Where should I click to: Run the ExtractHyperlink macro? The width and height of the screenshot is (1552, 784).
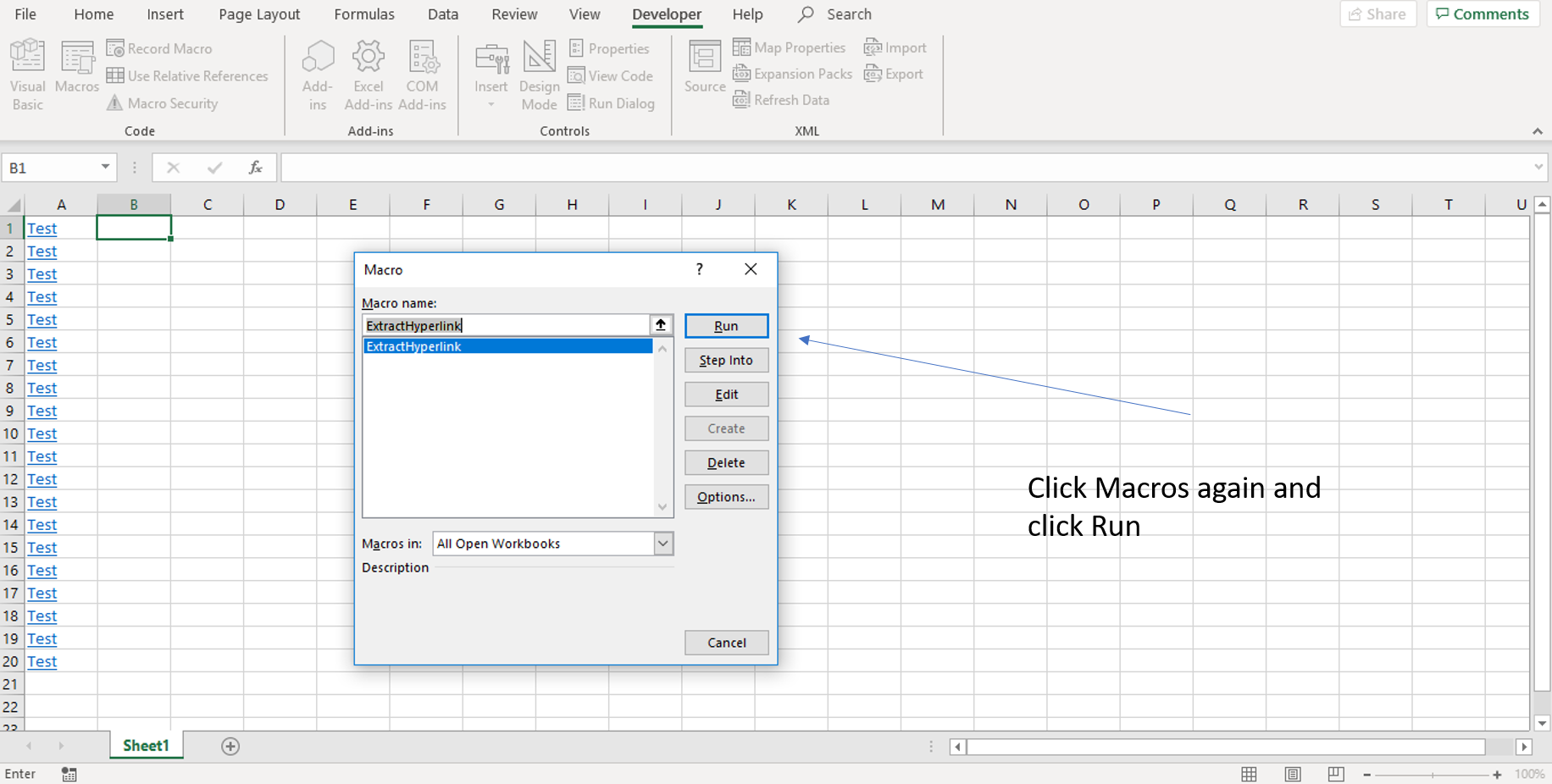click(726, 326)
